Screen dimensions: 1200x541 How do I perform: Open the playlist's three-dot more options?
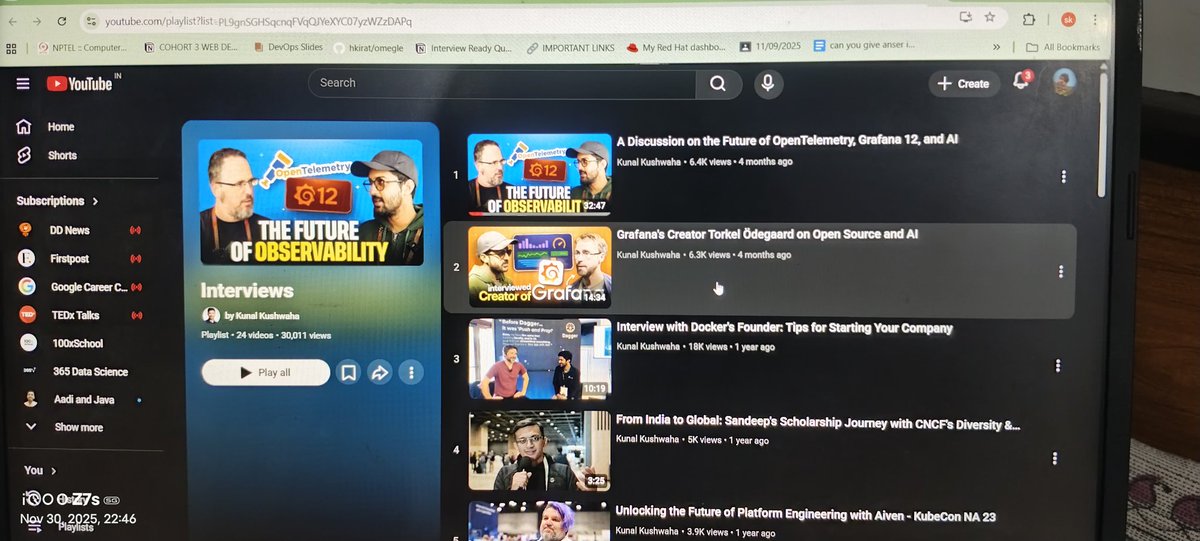pyautogui.click(x=411, y=372)
